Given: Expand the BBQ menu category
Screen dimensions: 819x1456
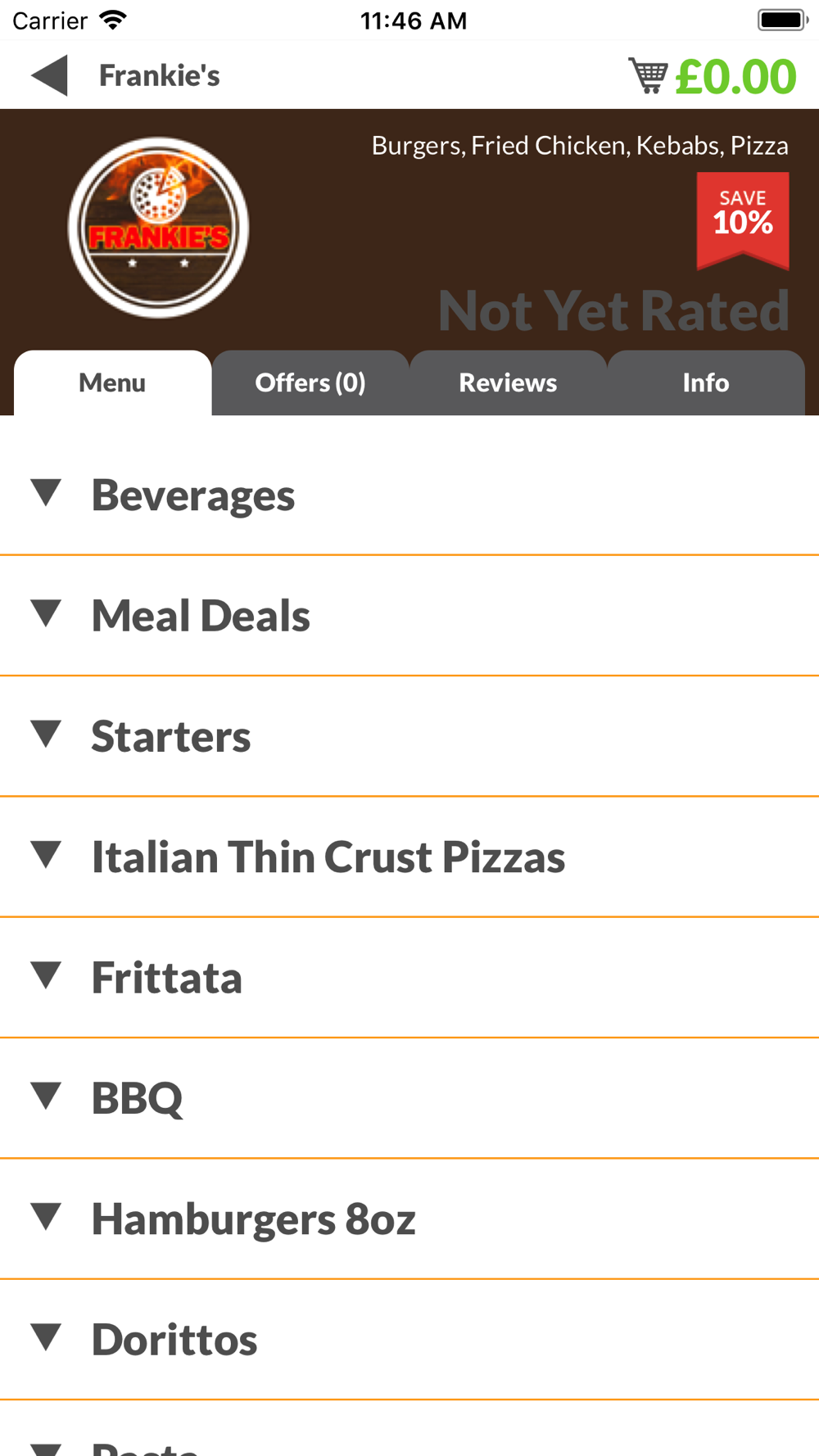Looking at the screenshot, I should [x=409, y=1098].
